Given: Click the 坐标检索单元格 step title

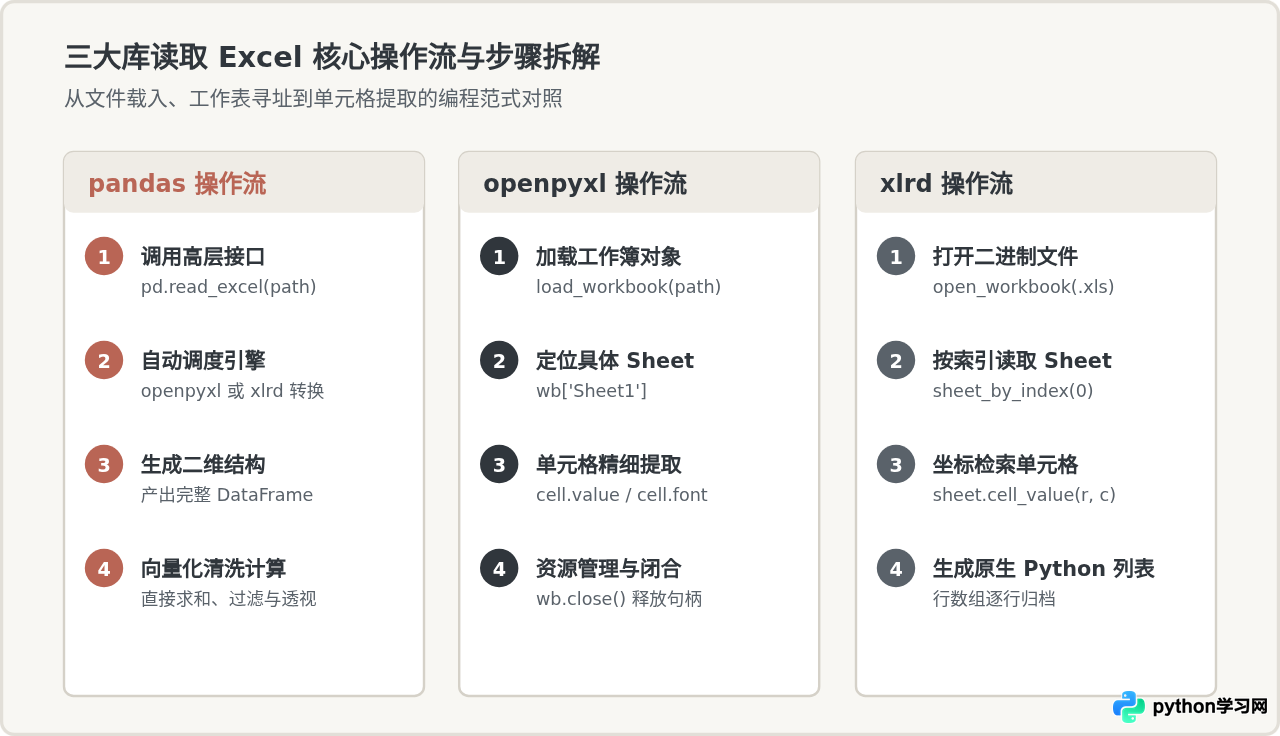Looking at the screenshot, I should tap(1006, 465).
